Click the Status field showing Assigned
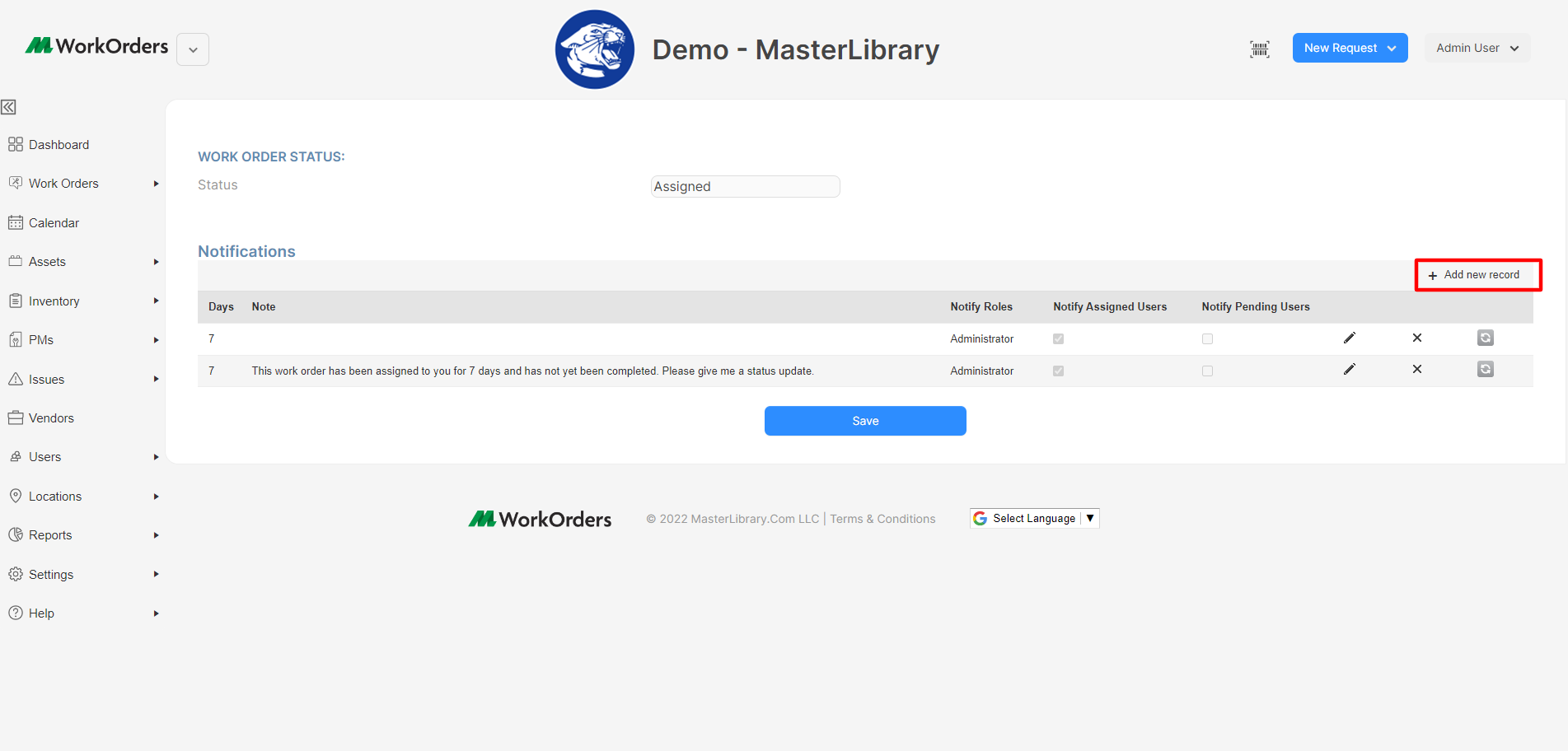This screenshot has height=751, width=1568. 745,186
